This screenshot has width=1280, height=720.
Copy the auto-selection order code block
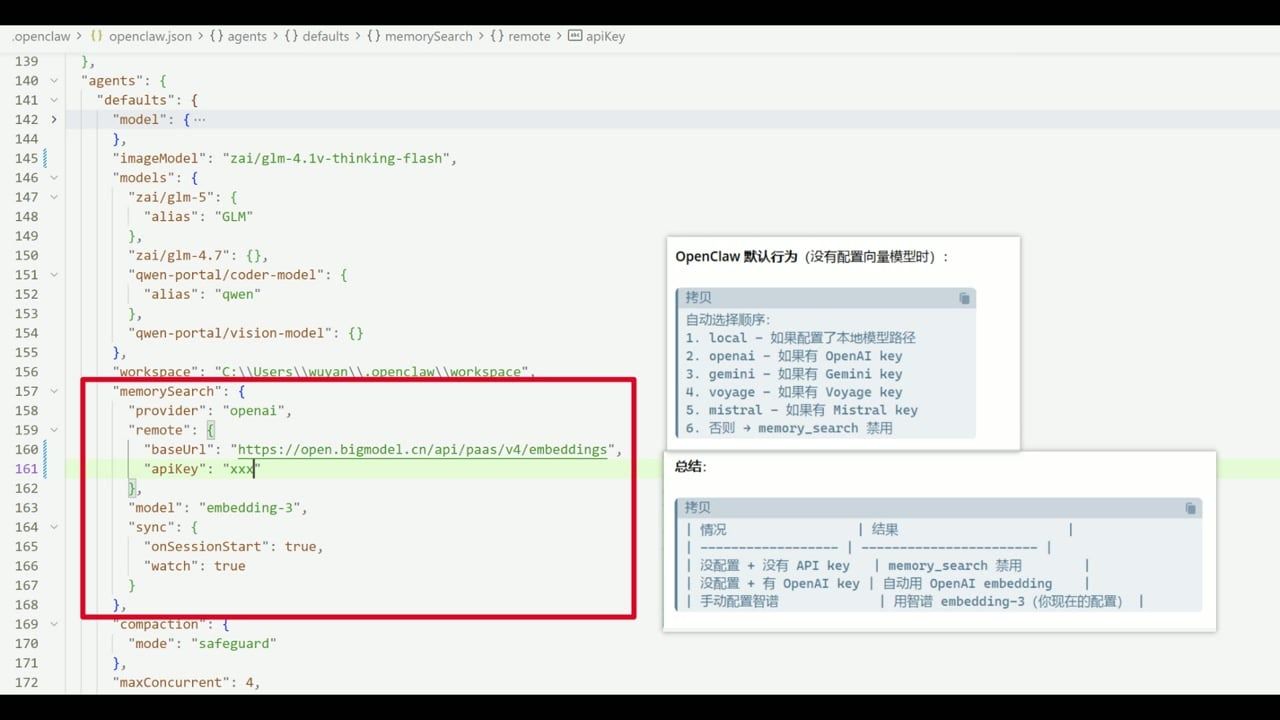click(964, 298)
